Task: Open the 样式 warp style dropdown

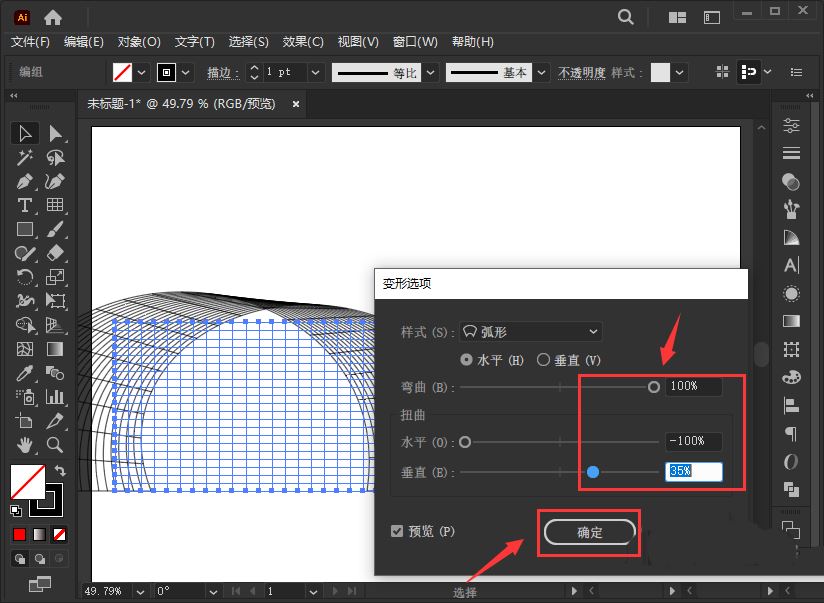Action: pos(530,331)
